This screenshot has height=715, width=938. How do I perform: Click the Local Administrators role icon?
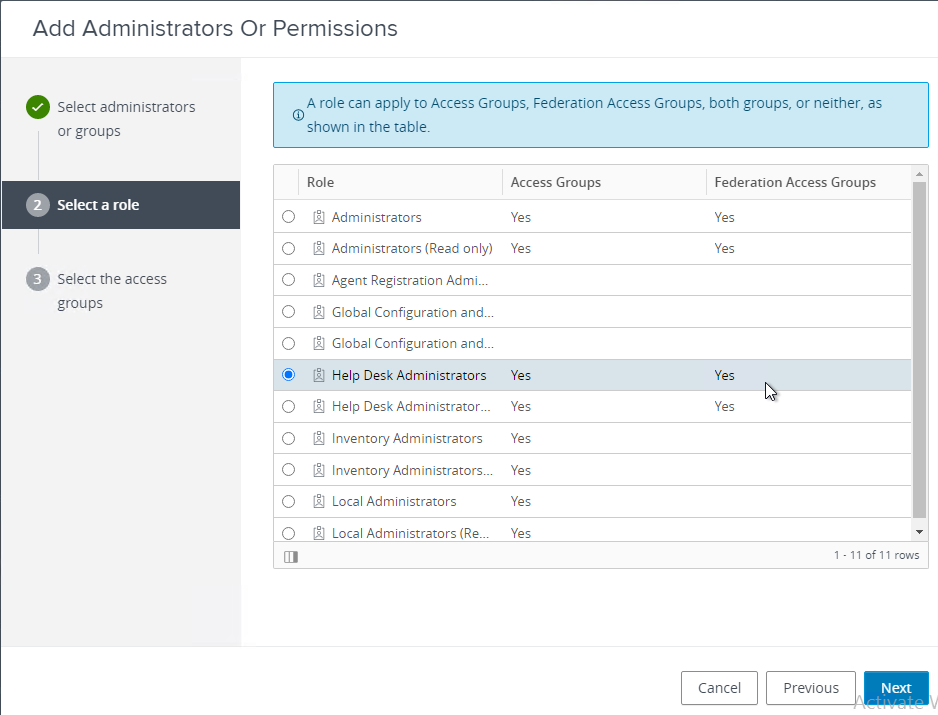click(319, 501)
